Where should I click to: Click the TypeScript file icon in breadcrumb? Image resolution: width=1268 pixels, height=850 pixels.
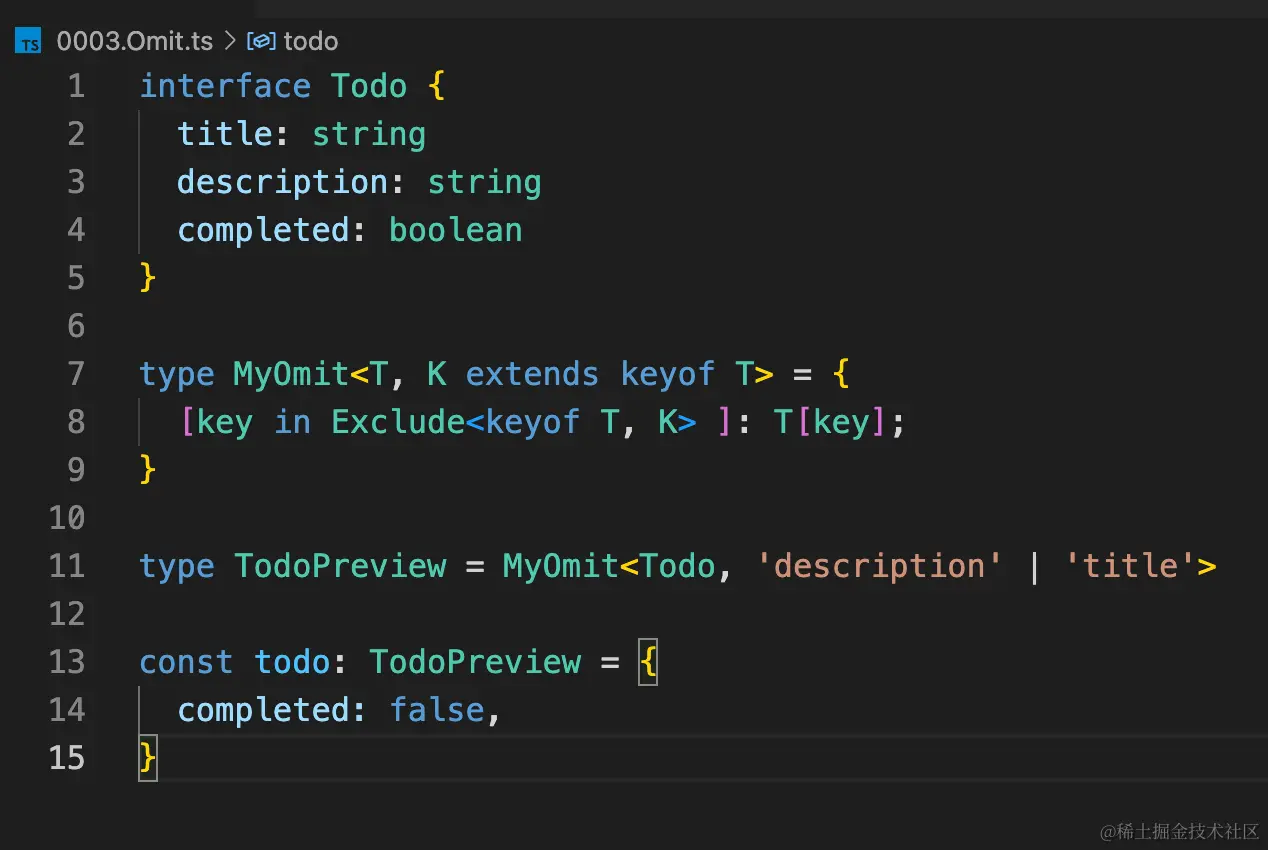coord(28,42)
